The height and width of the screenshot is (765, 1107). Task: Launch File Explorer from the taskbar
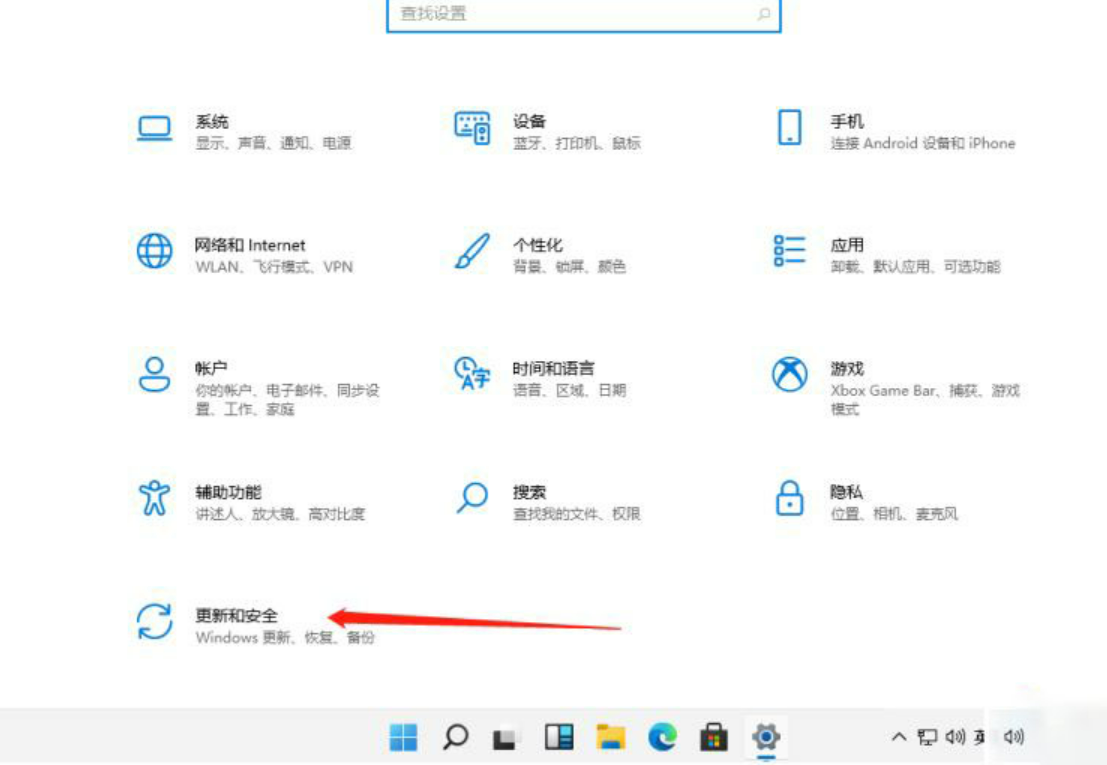(x=610, y=738)
